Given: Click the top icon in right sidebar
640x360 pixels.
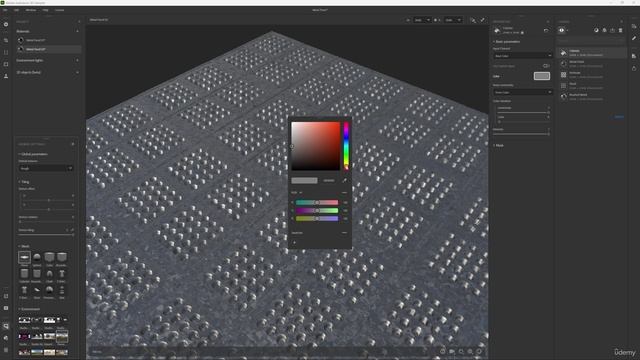Looking at the screenshot, I should pos(634,26).
